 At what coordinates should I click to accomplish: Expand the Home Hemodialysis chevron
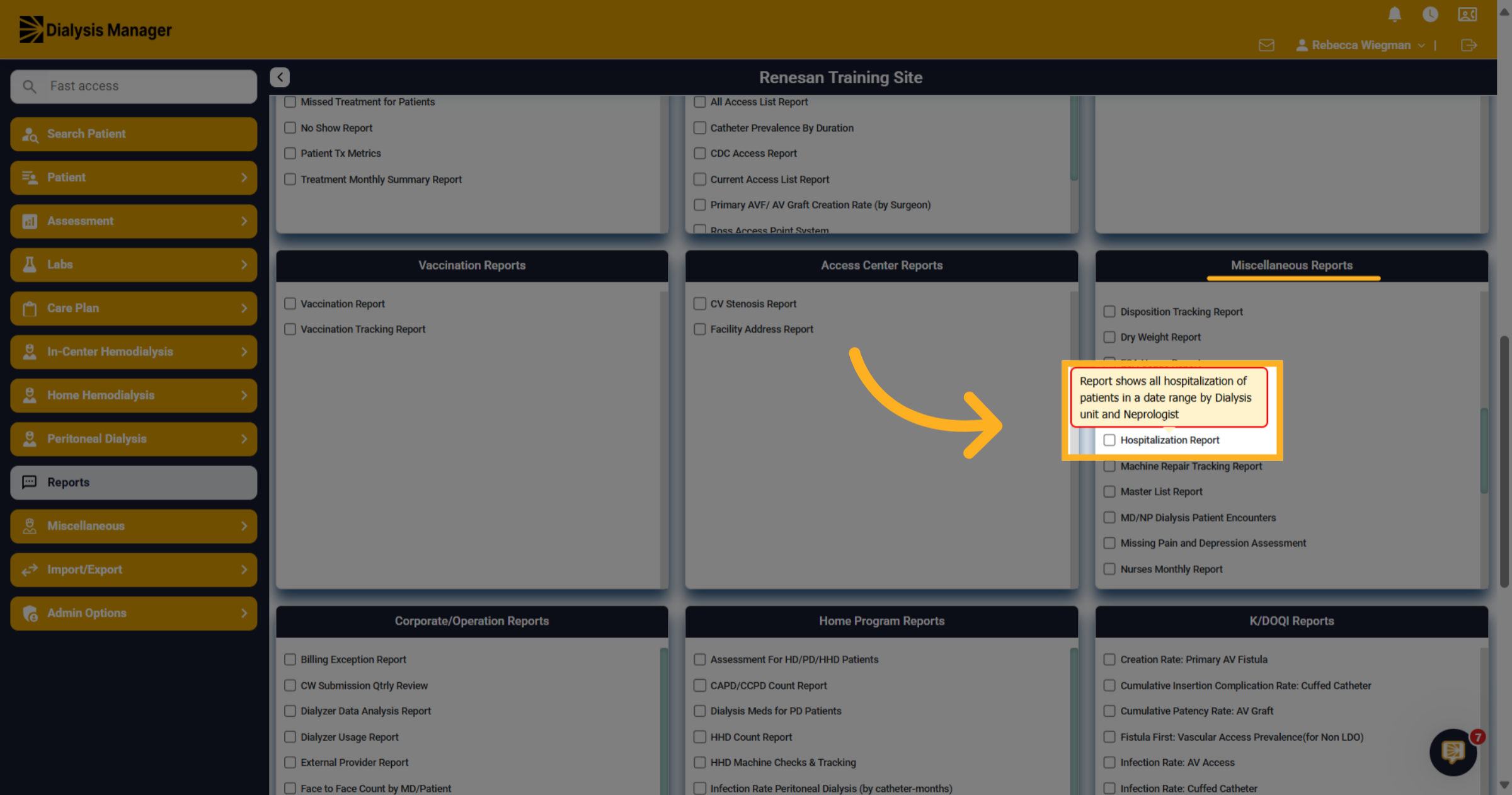(x=244, y=395)
